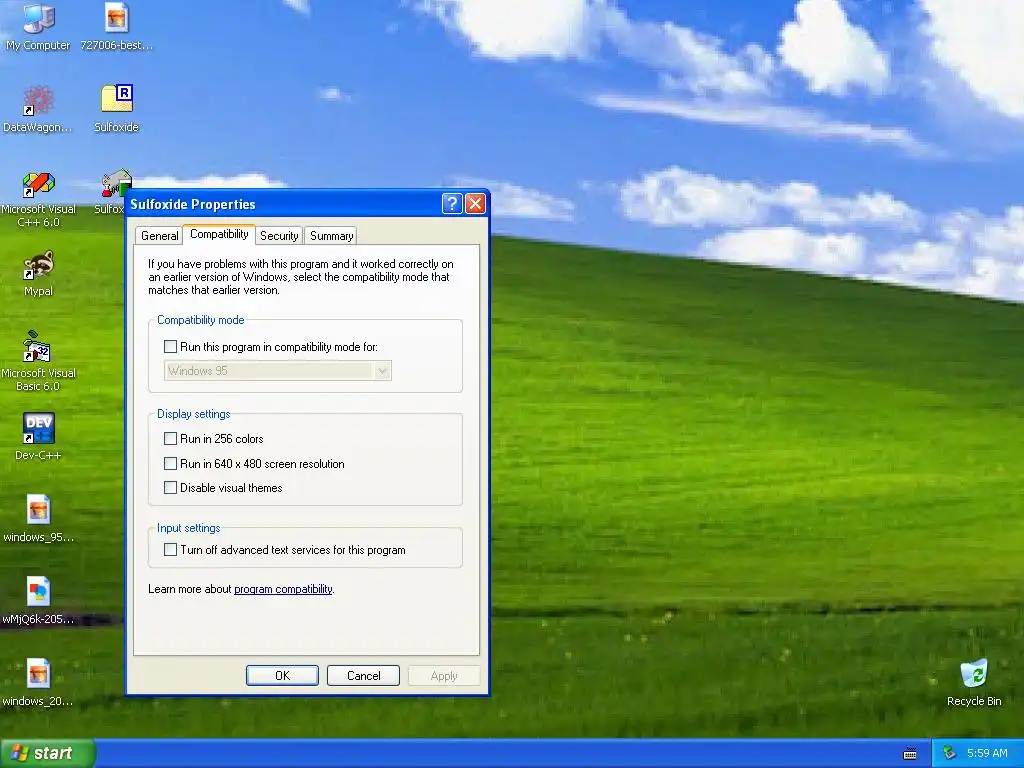Open the Start menu
The image size is (1024, 768).
pyautogui.click(x=47, y=753)
